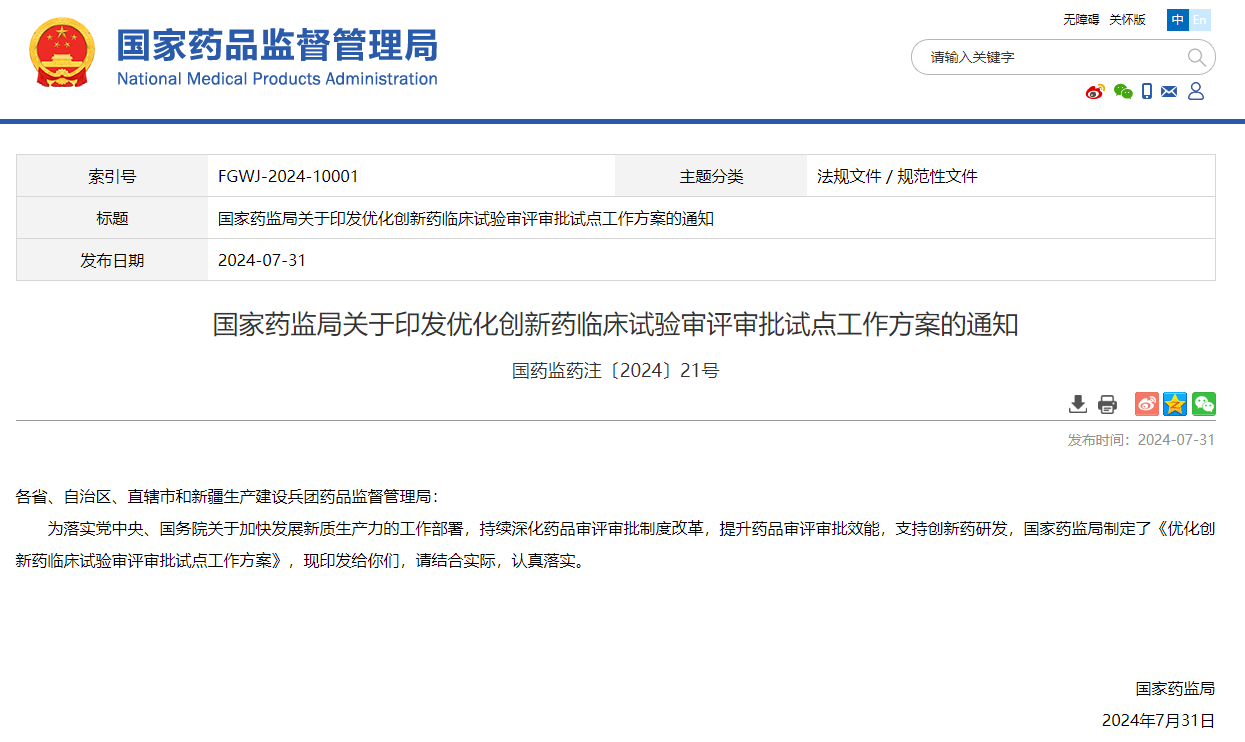Switch language to English (En)
The height and width of the screenshot is (742, 1245).
pos(1200,20)
